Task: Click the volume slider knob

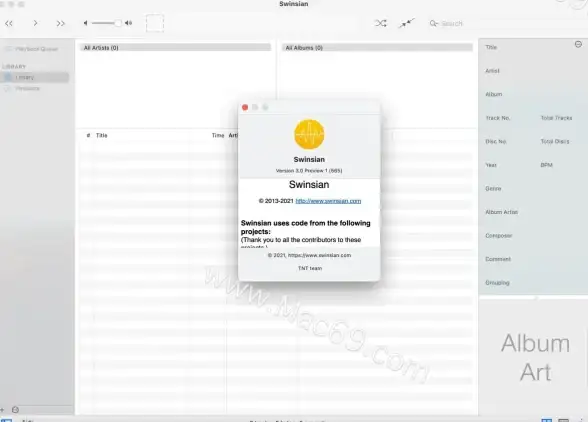Action: [118, 23]
